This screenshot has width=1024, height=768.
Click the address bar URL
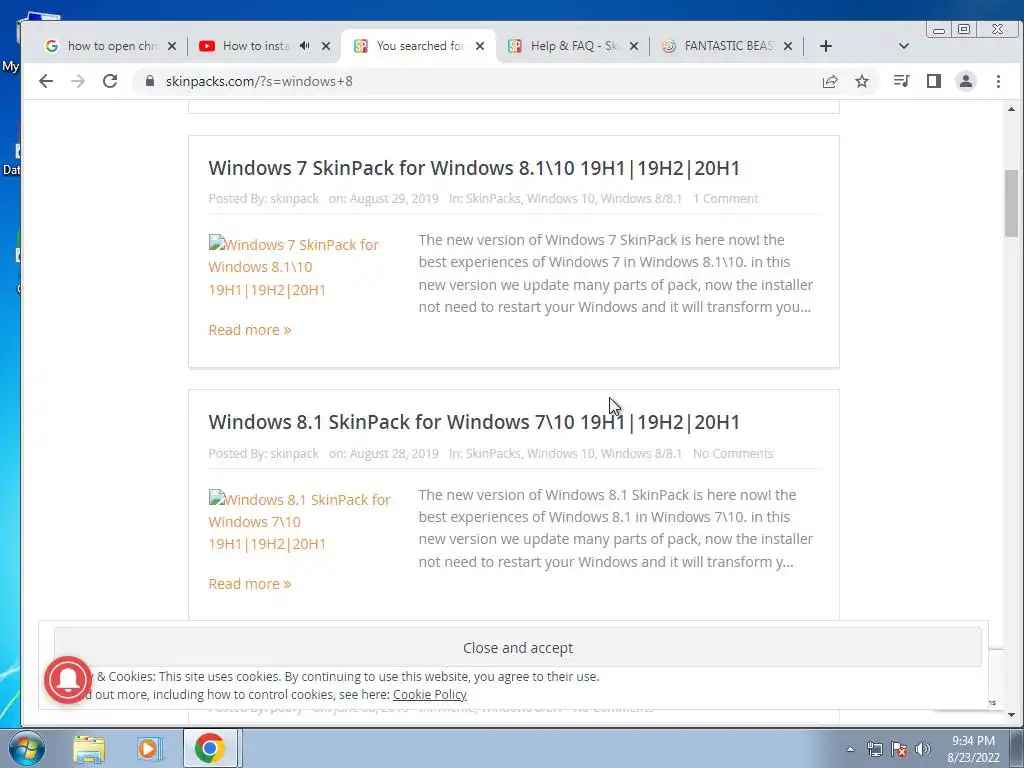pyautogui.click(x=259, y=81)
